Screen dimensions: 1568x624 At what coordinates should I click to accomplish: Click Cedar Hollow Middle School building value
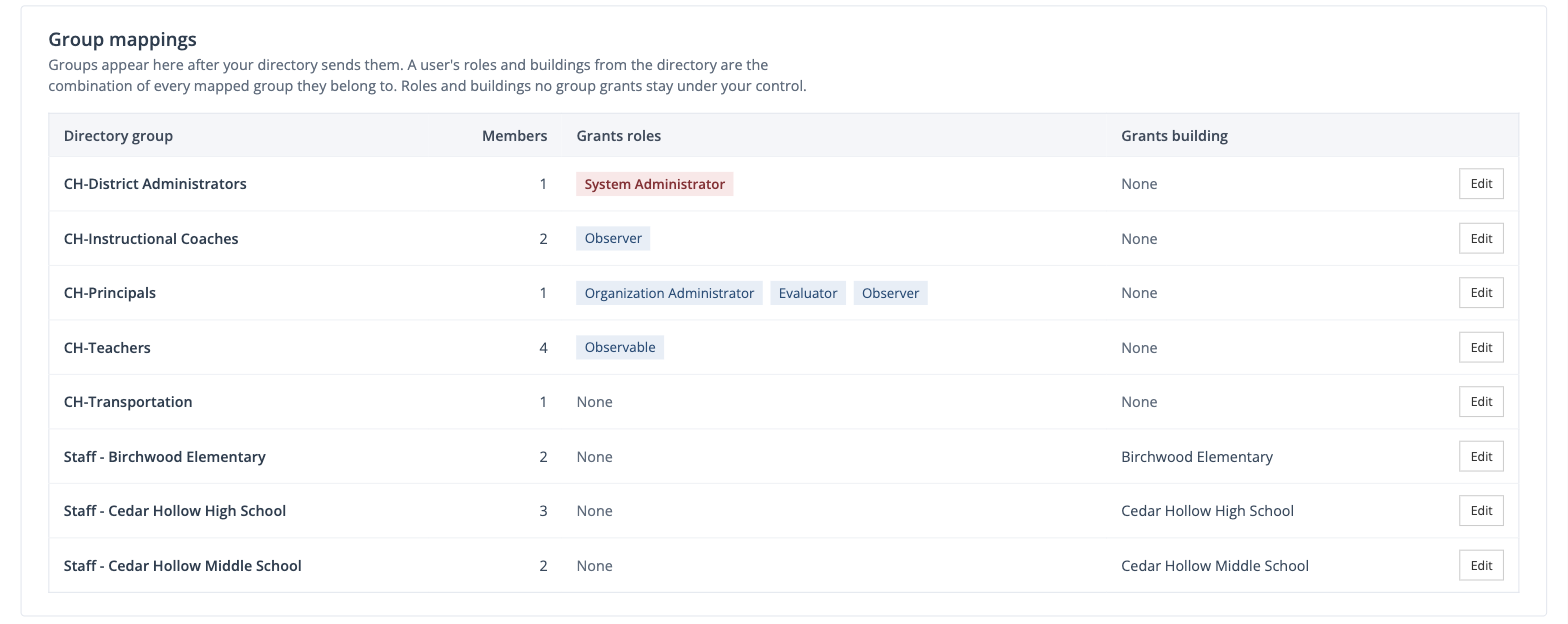click(x=1215, y=566)
